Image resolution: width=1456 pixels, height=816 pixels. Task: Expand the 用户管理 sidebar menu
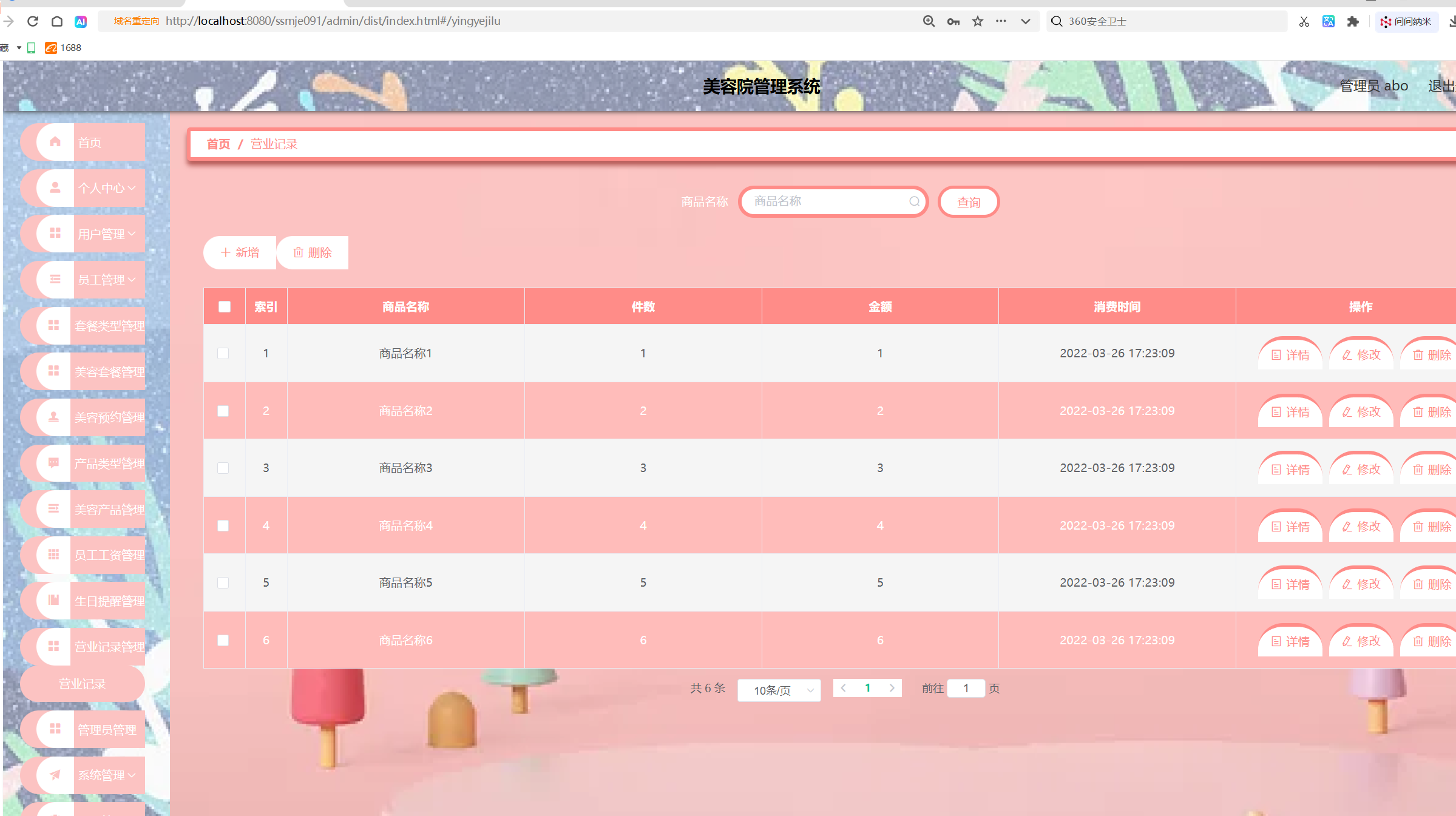pyautogui.click(x=106, y=234)
